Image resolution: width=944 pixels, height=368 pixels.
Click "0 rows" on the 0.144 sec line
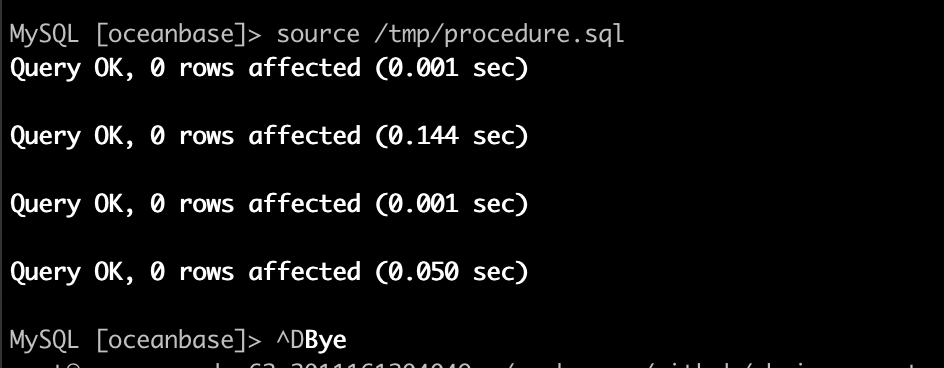(192, 136)
